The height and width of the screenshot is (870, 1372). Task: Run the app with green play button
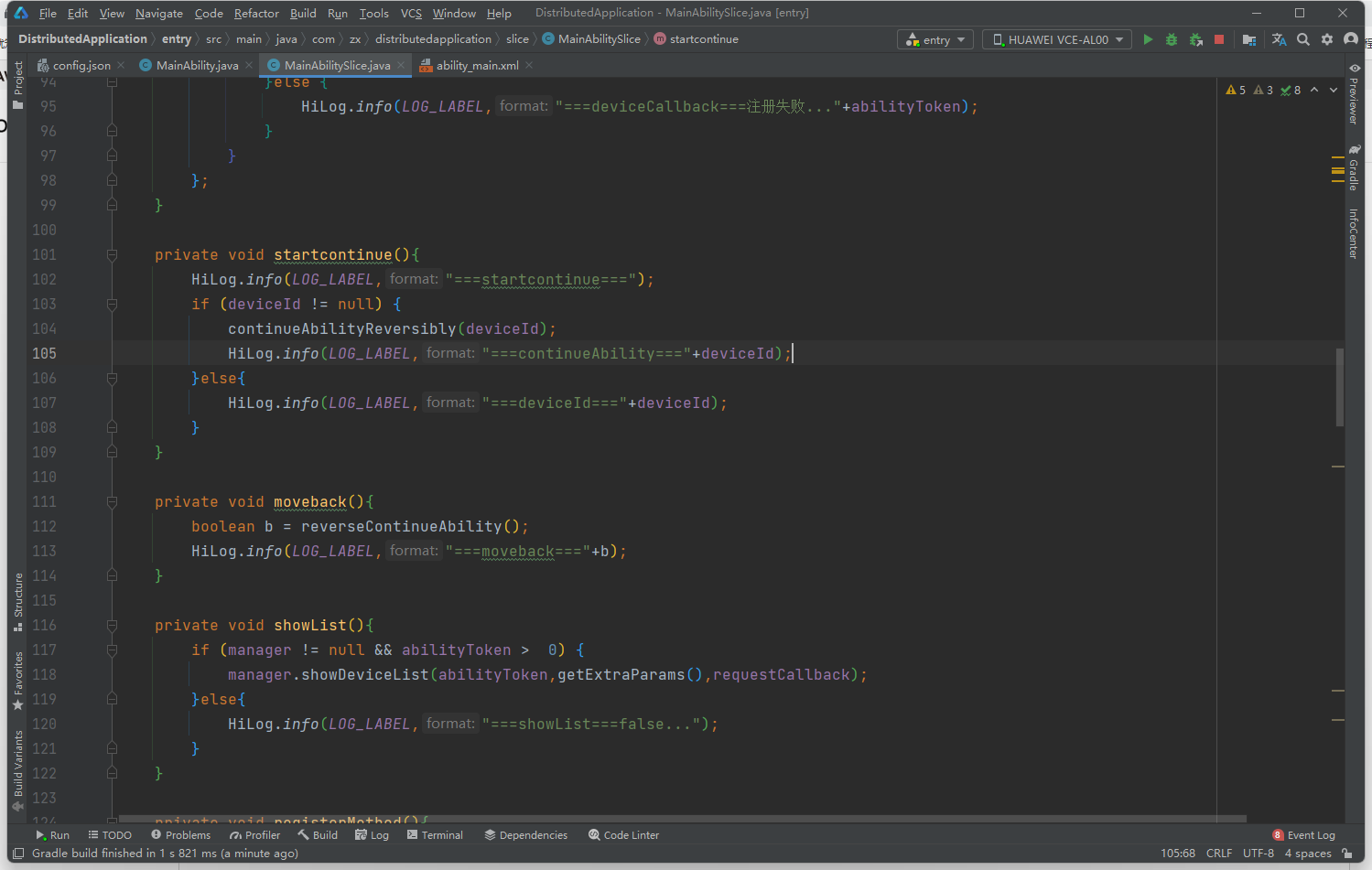[1148, 39]
